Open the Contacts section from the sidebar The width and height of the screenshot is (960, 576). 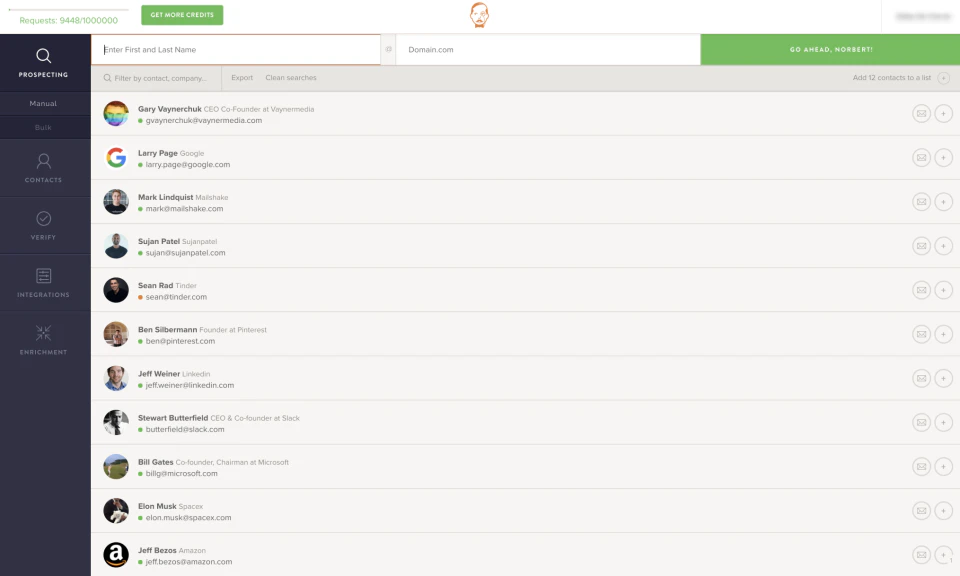43,166
